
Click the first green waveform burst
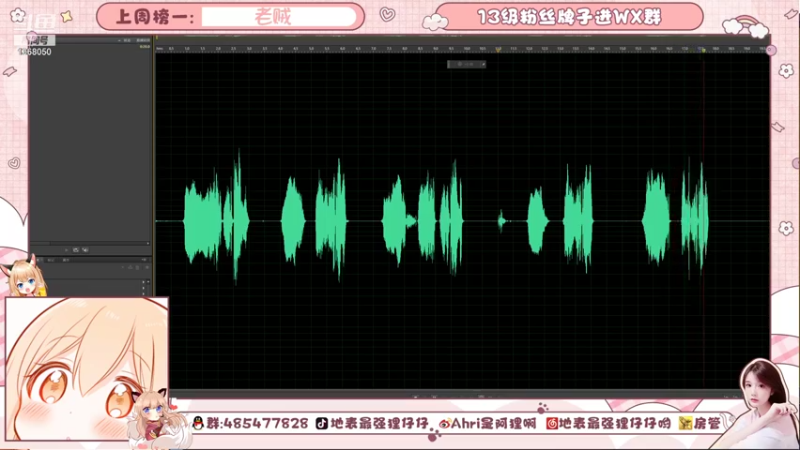click(x=203, y=221)
